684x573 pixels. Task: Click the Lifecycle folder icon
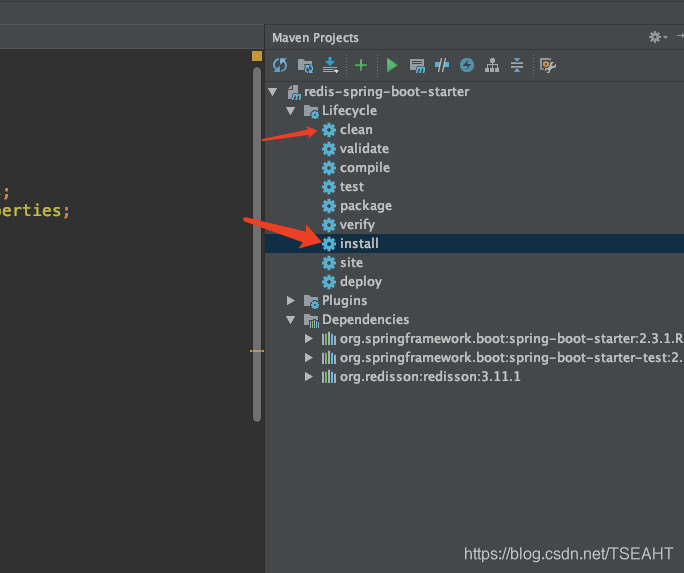pyautogui.click(x=311, y=111)
